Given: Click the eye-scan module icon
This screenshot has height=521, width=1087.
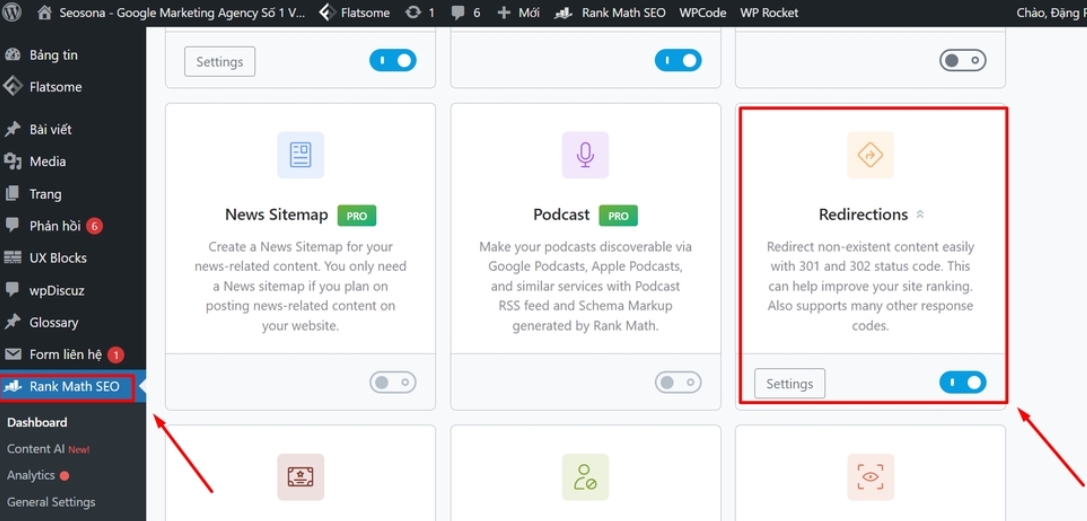Looking at the screenshot, I should pyautogui.click(x=870, y=477).
